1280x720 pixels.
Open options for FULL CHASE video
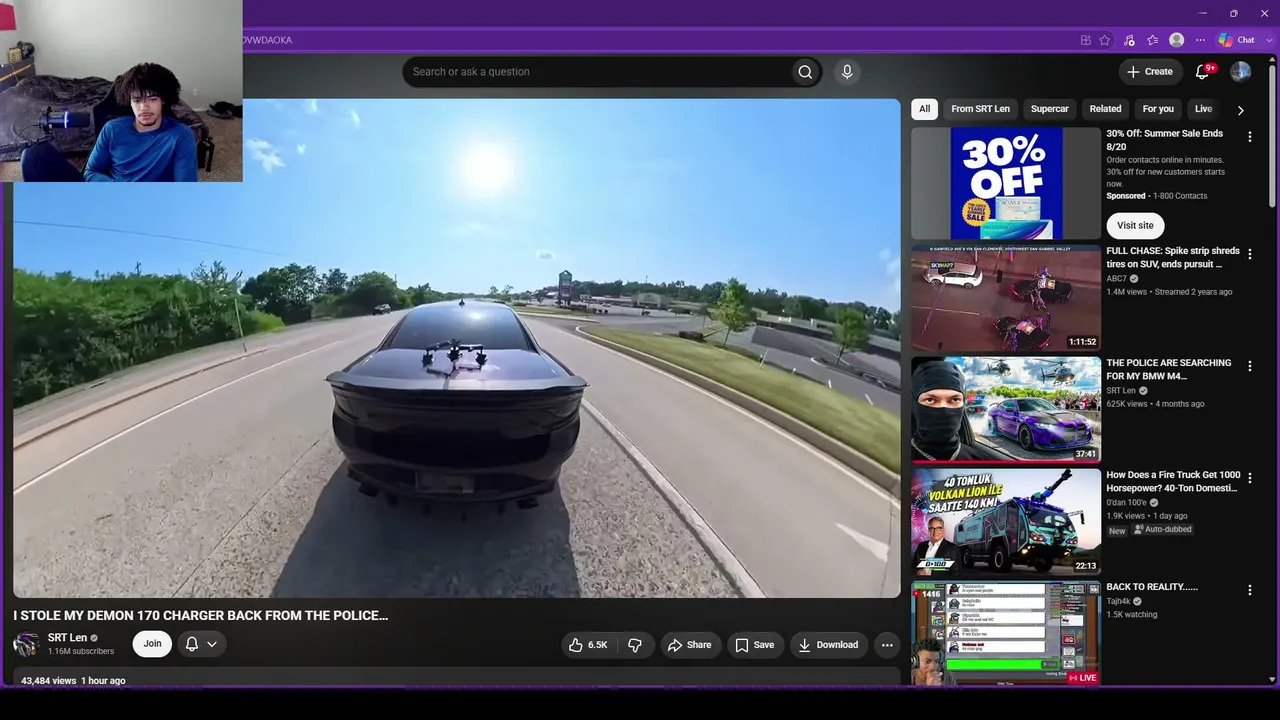[1249, 255]
